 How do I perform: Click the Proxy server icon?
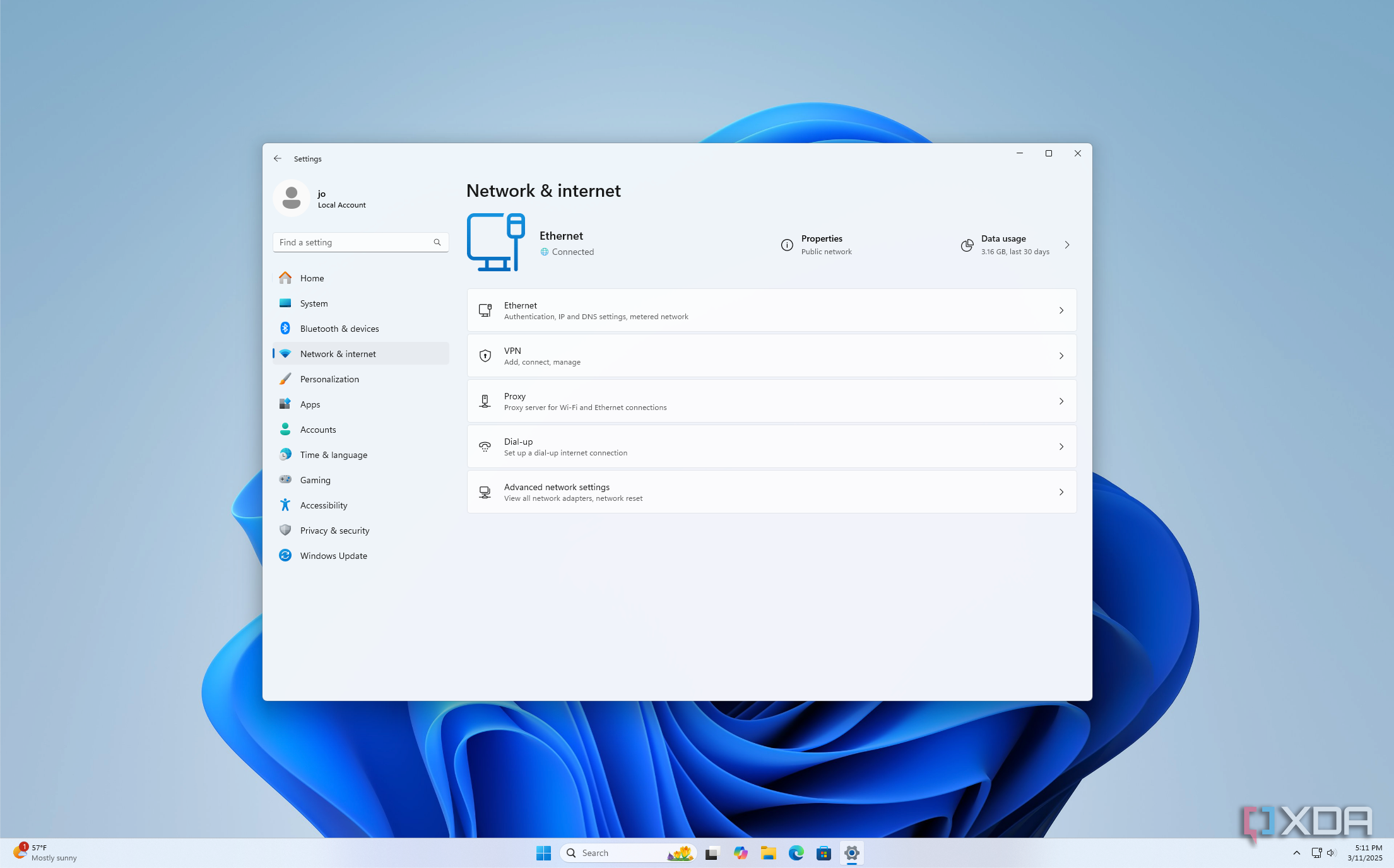(x=485, y=401)
